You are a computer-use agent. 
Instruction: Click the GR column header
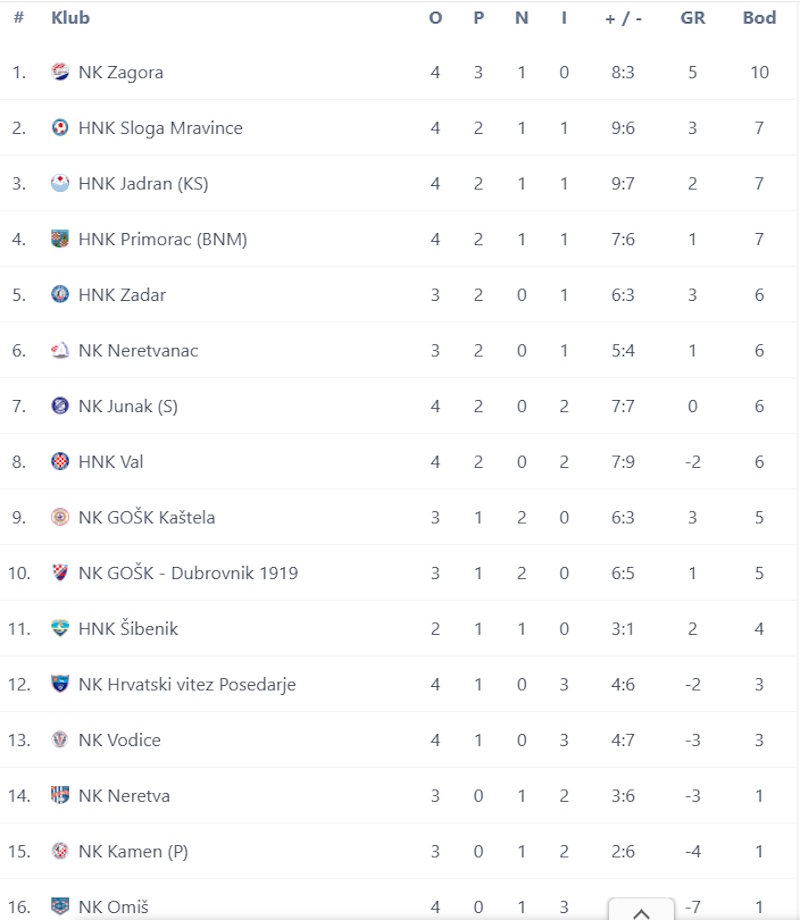point(693,18)
